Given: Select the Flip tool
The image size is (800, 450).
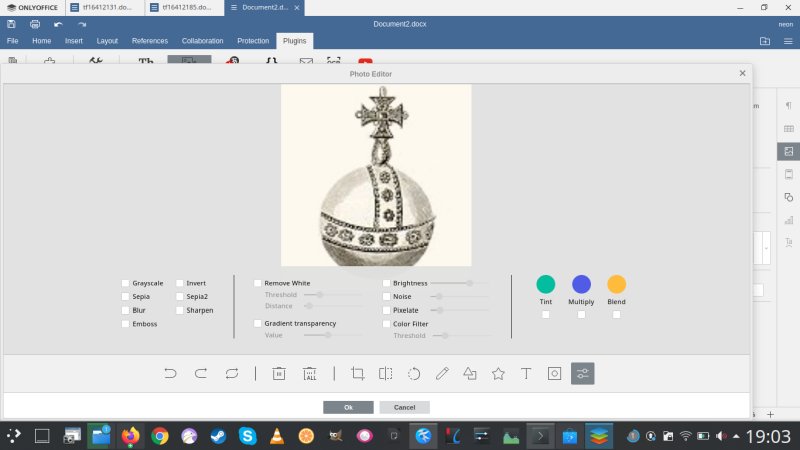Looking at the screenshot, I should (386, 373).
